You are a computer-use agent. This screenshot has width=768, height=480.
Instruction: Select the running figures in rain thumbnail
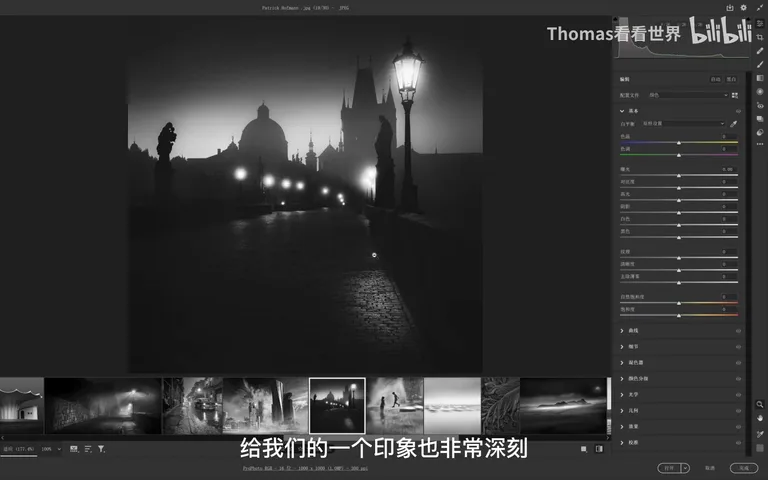(395, 406)
